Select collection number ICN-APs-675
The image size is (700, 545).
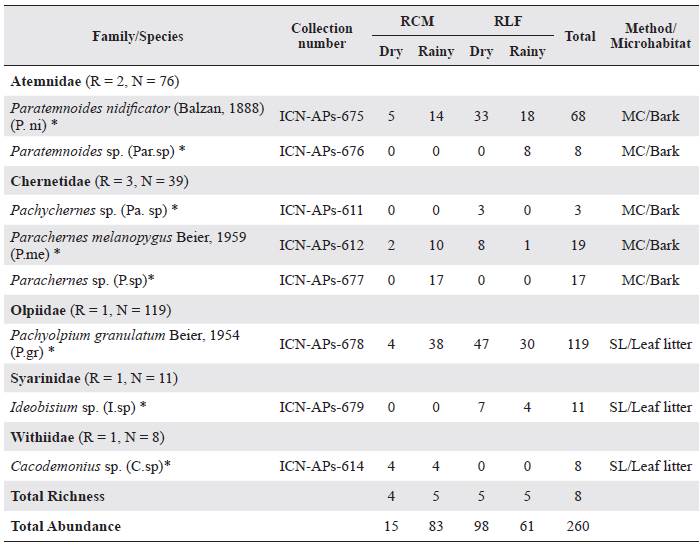coord(321,115)
